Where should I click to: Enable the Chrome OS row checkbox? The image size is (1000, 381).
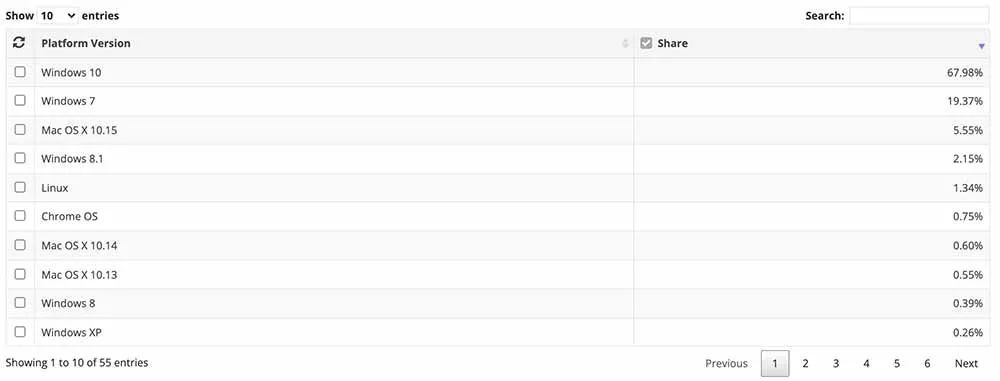point(20,216)
